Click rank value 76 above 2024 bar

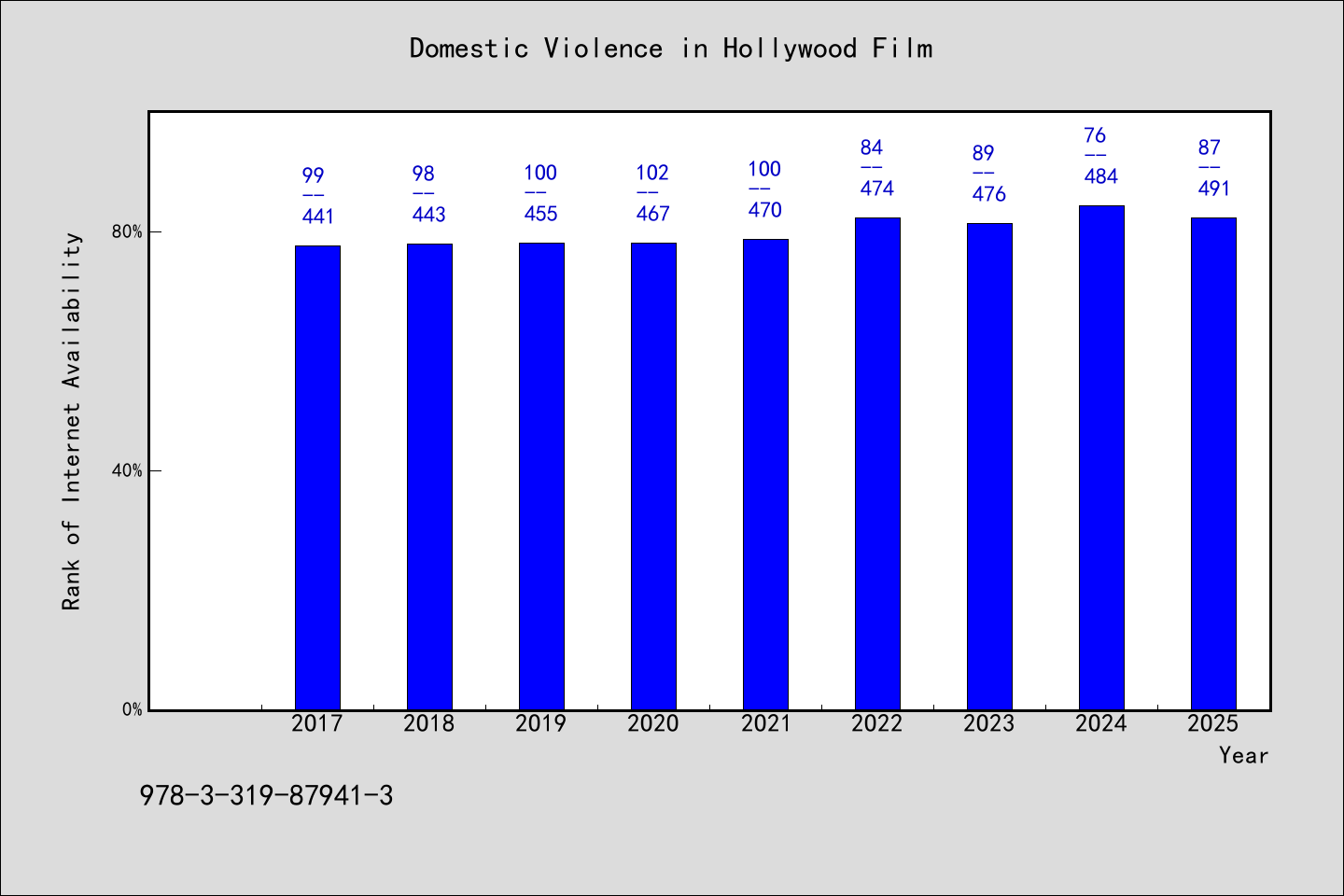click(1095, 135)
